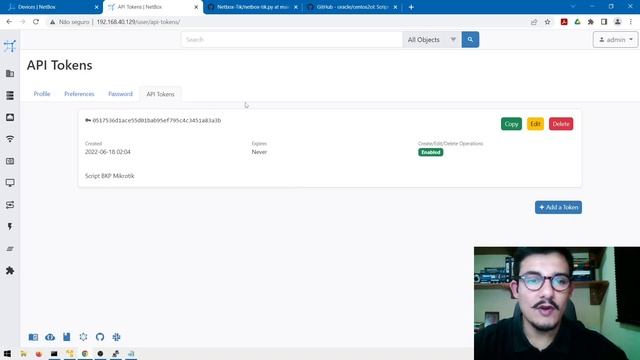Open Windows Start menu
640x360 pixels.
pos(7,353)
